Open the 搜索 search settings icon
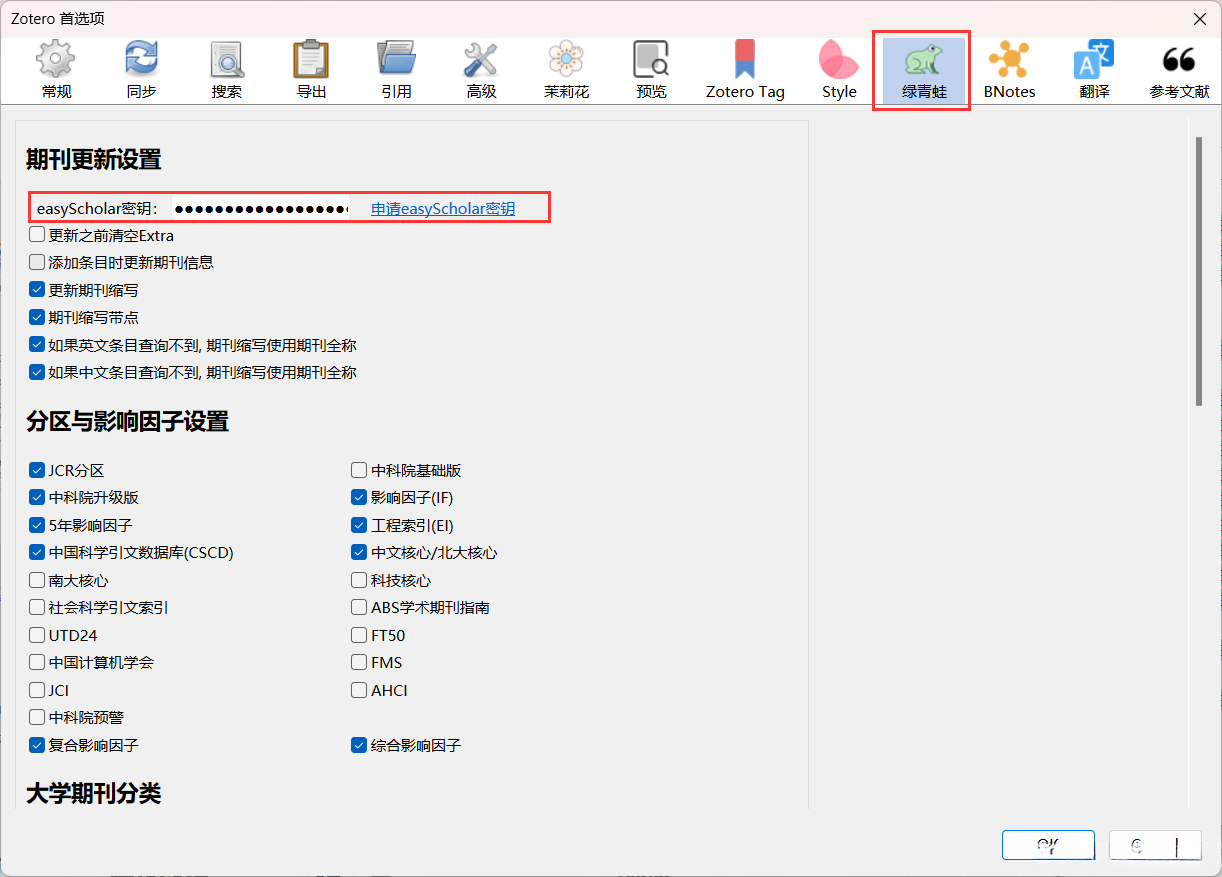The width and height of the screenshot is (1222, 877). point(226,68)
